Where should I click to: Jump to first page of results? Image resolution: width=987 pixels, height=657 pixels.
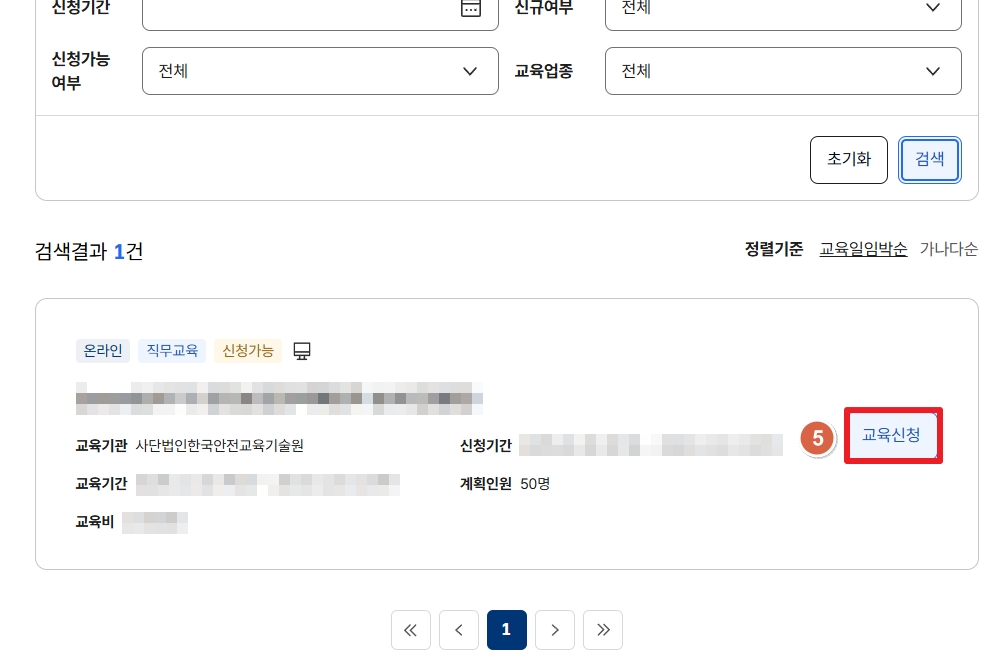(410, 629)
